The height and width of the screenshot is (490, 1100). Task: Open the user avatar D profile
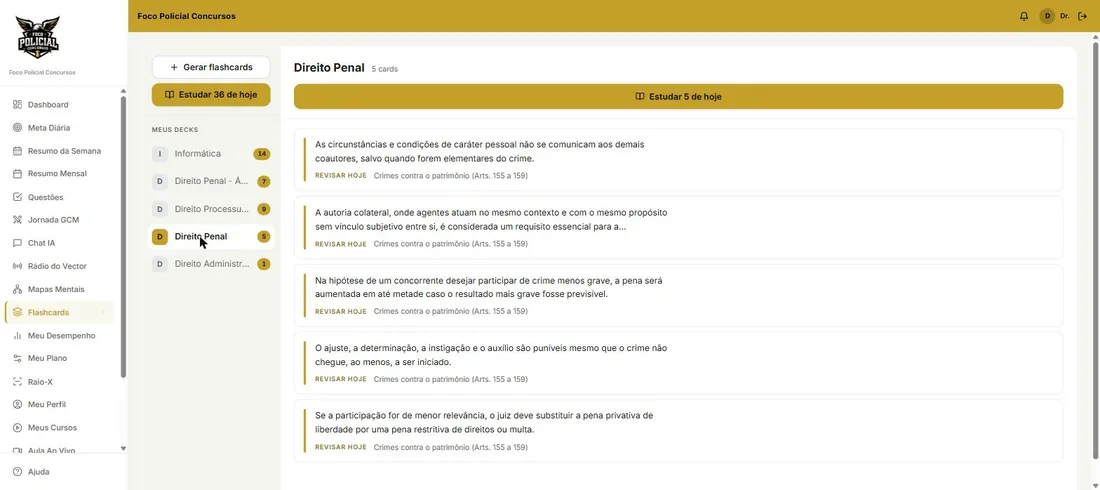1047,16
